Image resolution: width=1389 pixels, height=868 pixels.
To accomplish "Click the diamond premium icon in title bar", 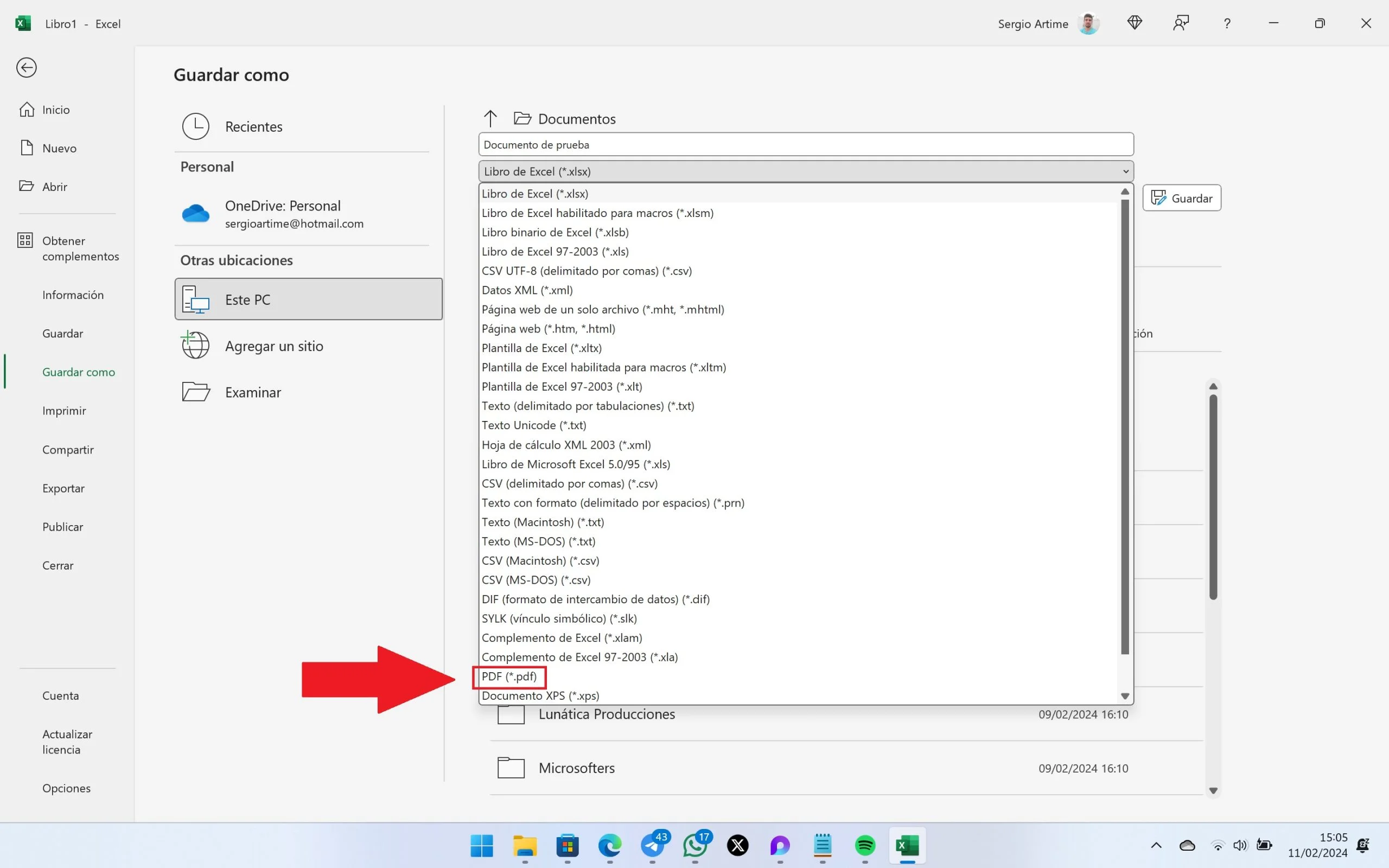I will click(x=1134, y=23).
